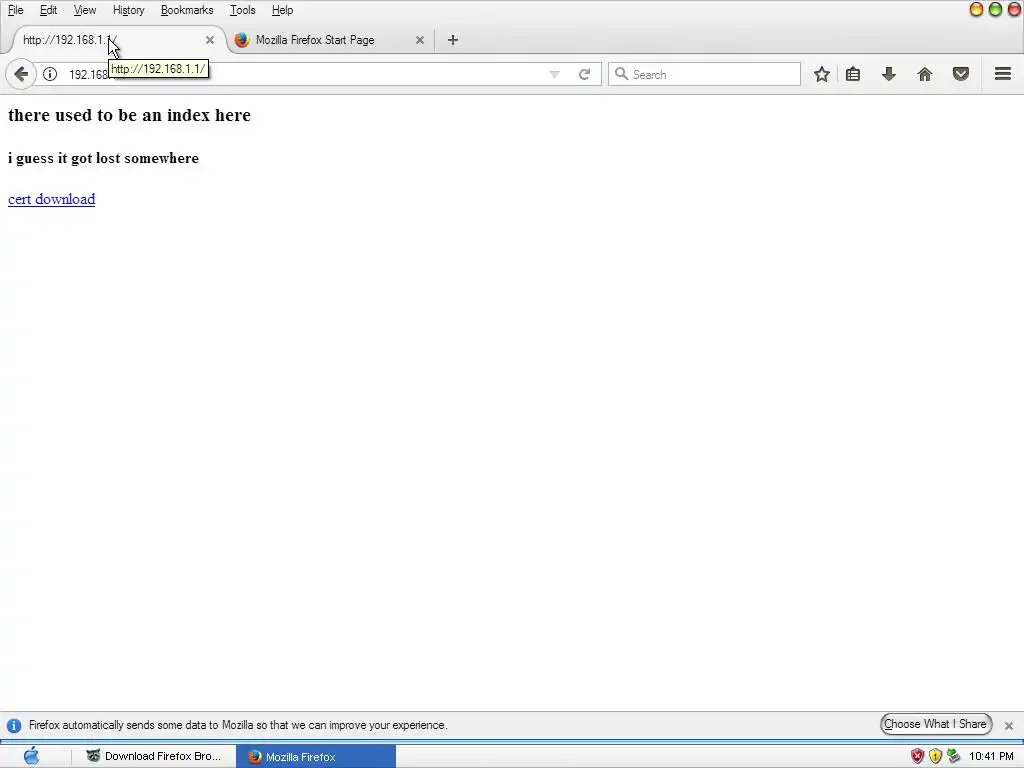This screenshot has height=768, width=1024.
Task: Click the search magnifier icon
Action: (622, 74)
